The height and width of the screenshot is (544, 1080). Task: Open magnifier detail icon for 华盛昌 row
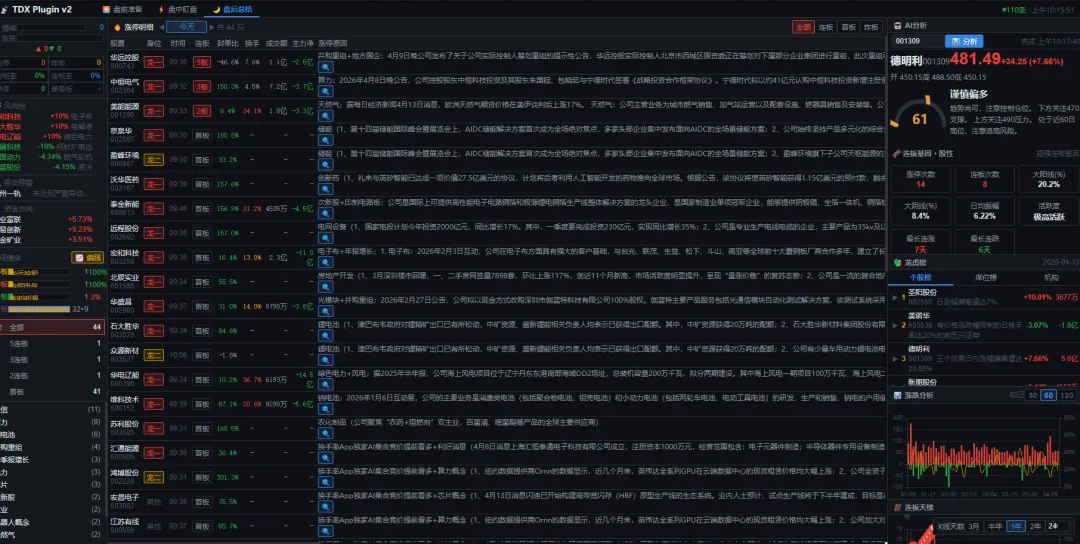(x=325, y=311)
